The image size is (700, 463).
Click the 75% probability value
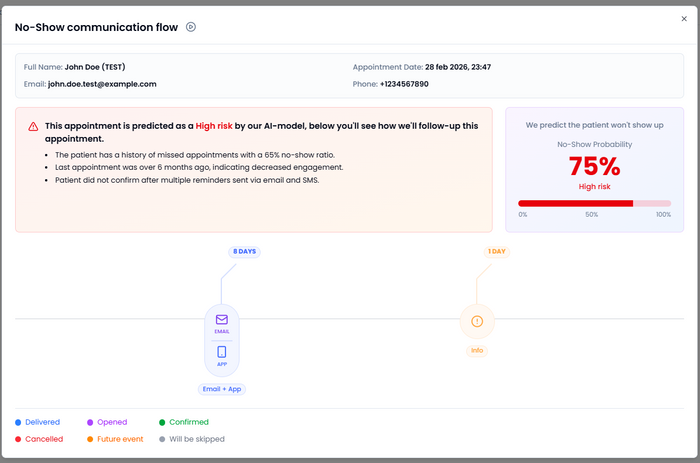coord(594,166)
